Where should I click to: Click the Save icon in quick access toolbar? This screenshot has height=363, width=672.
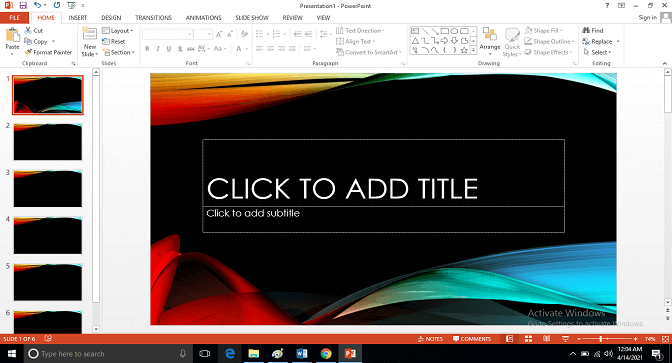[23, 6]
